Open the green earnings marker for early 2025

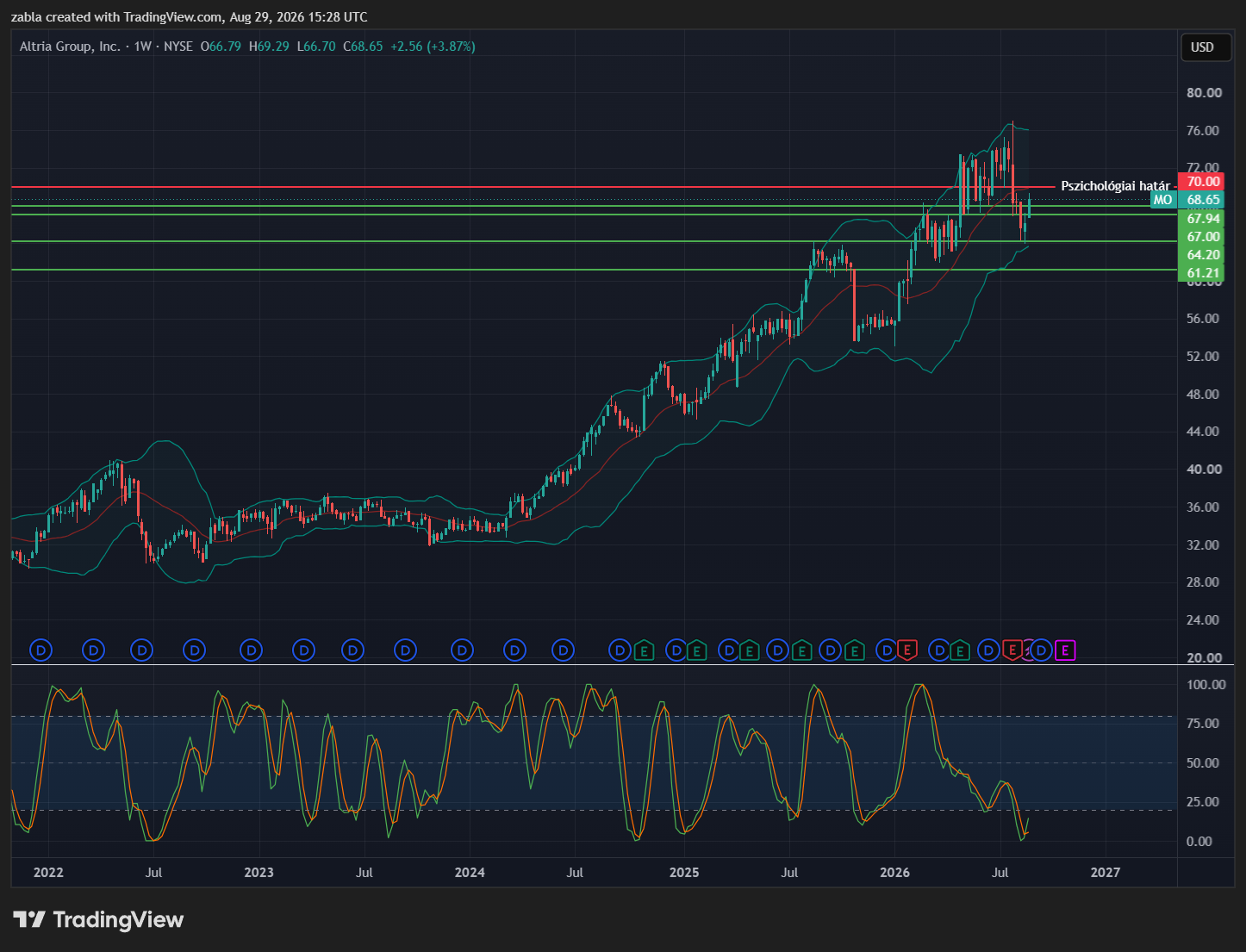click(696, 650)
